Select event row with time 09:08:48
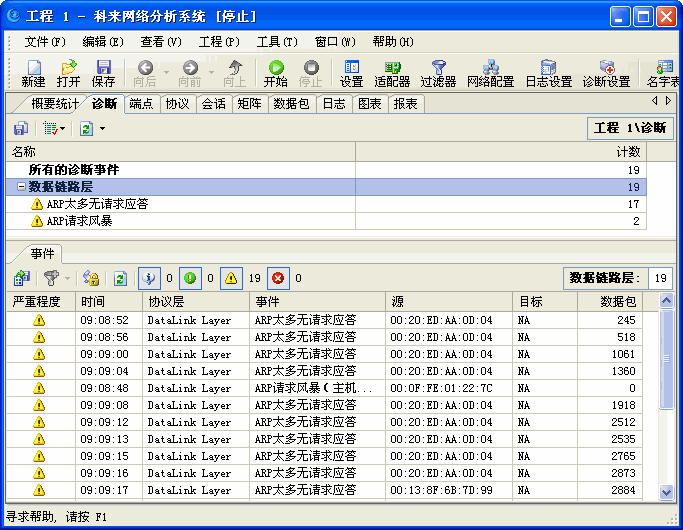Viewport: 683px width, 530px height. (x=324, y=388)
